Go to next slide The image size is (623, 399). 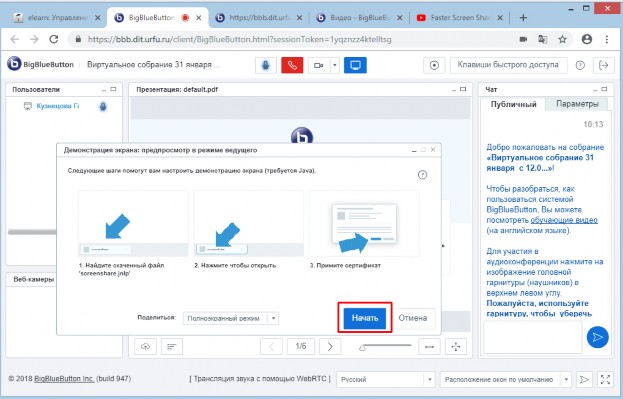[330, 347]
